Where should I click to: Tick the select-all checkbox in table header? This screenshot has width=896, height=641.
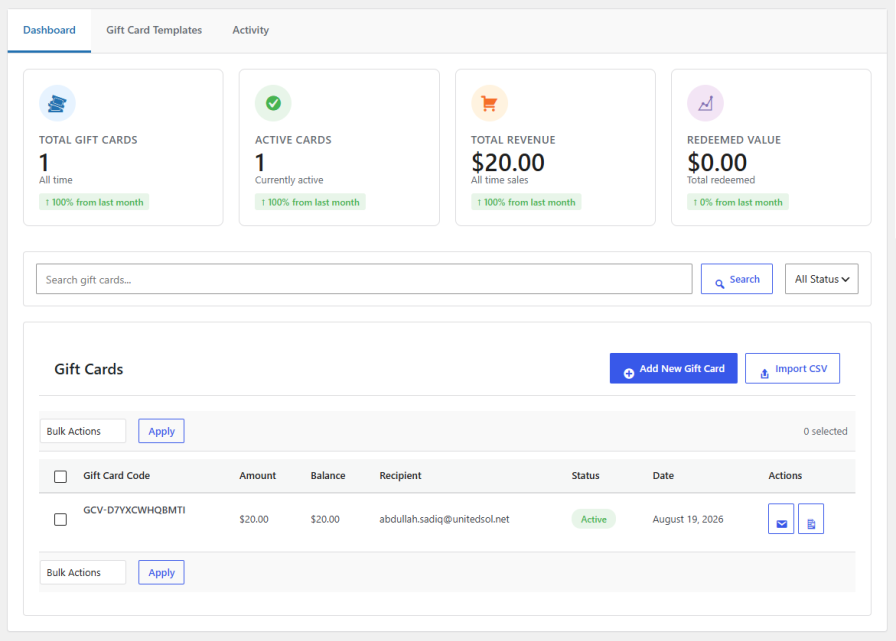[x=61, y=476]
